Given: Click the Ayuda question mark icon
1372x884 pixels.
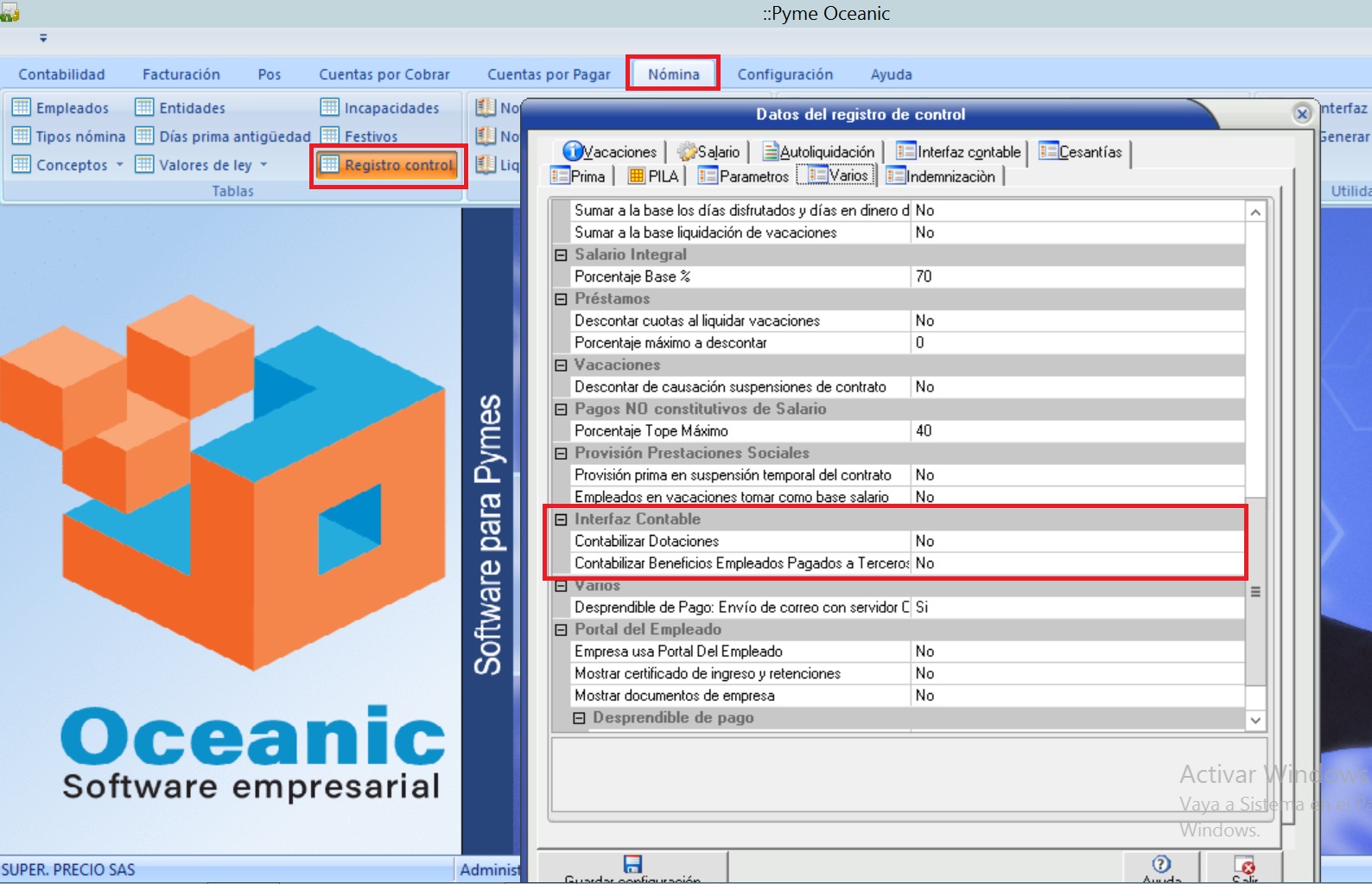Looking at the screenshot, I should point(1161,864).
